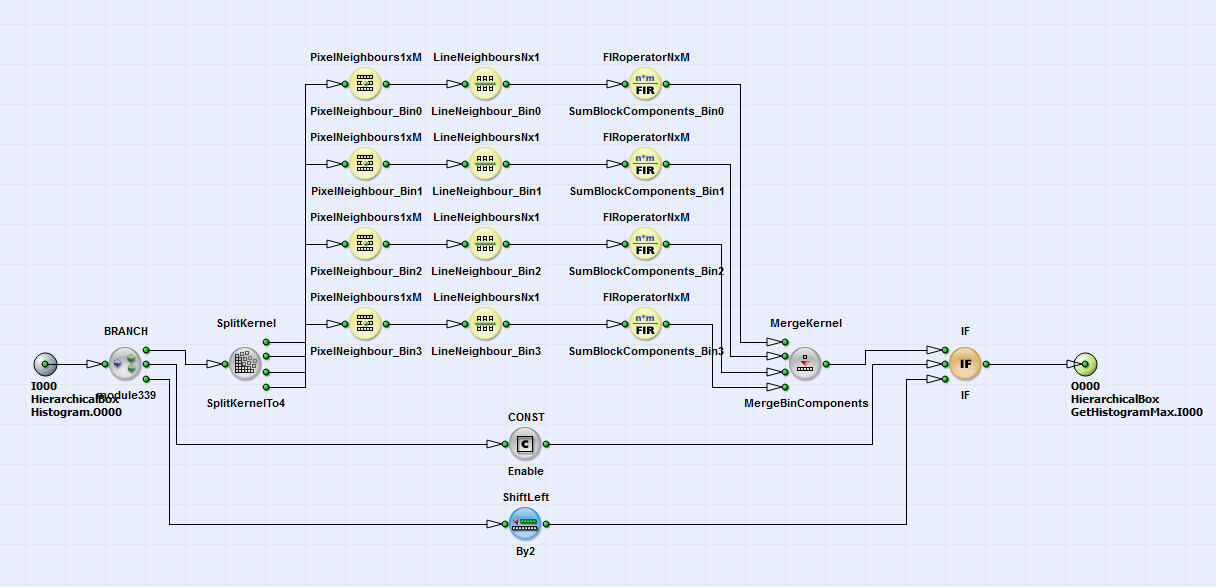Click the PixelNeighbour_Bin0 label
This screenshot has width=1216, height=587.
[x=366, y=111]
